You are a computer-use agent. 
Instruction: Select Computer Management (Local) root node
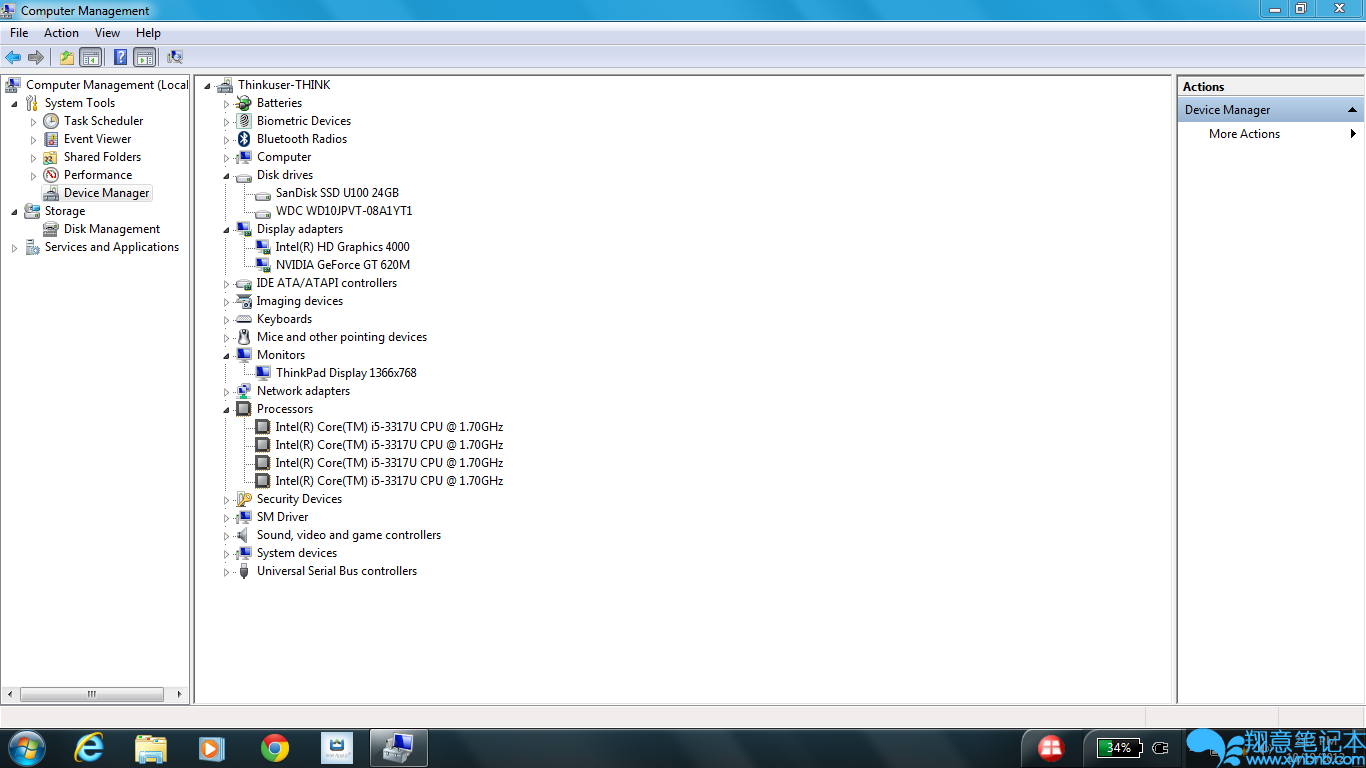107,85
